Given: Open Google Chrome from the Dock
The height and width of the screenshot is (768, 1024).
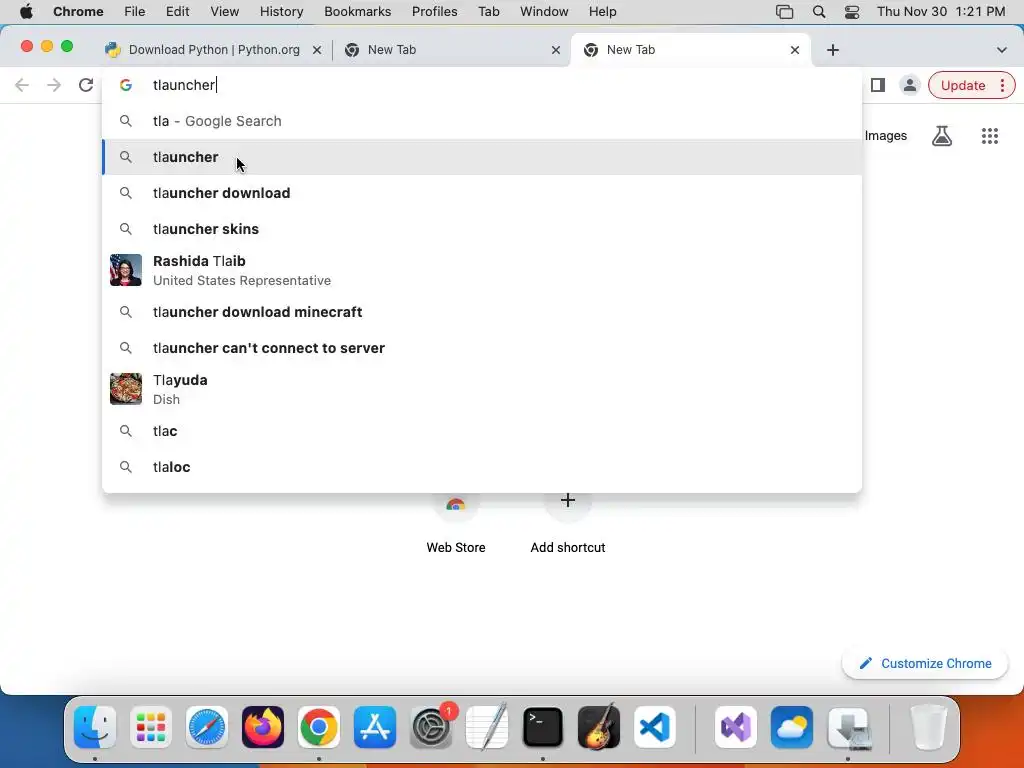Looking at the screenshot, I should tap(319, 727).
